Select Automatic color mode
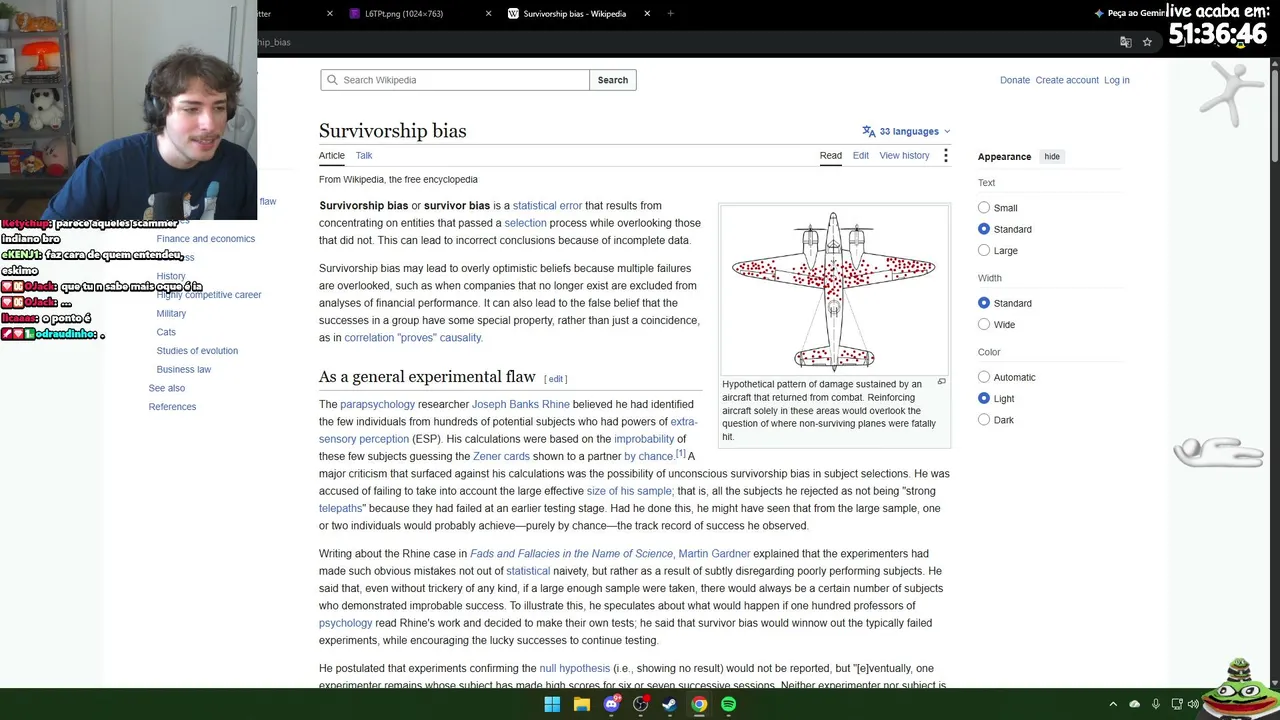This screenshot has height=720, width=1280. pyautogui.click(x=984, y=377)
